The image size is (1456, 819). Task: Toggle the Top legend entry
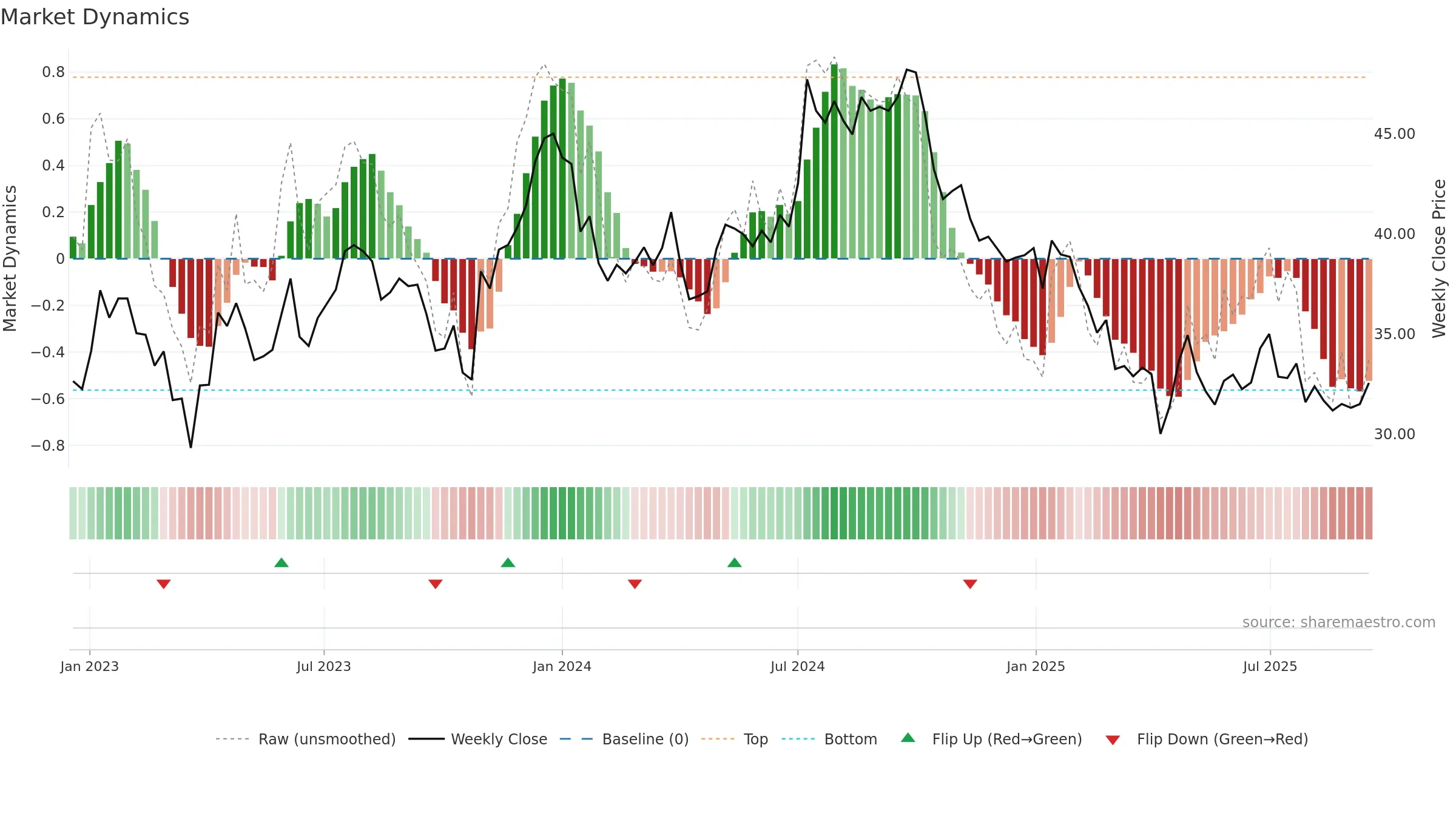click(x=735, y=739)
